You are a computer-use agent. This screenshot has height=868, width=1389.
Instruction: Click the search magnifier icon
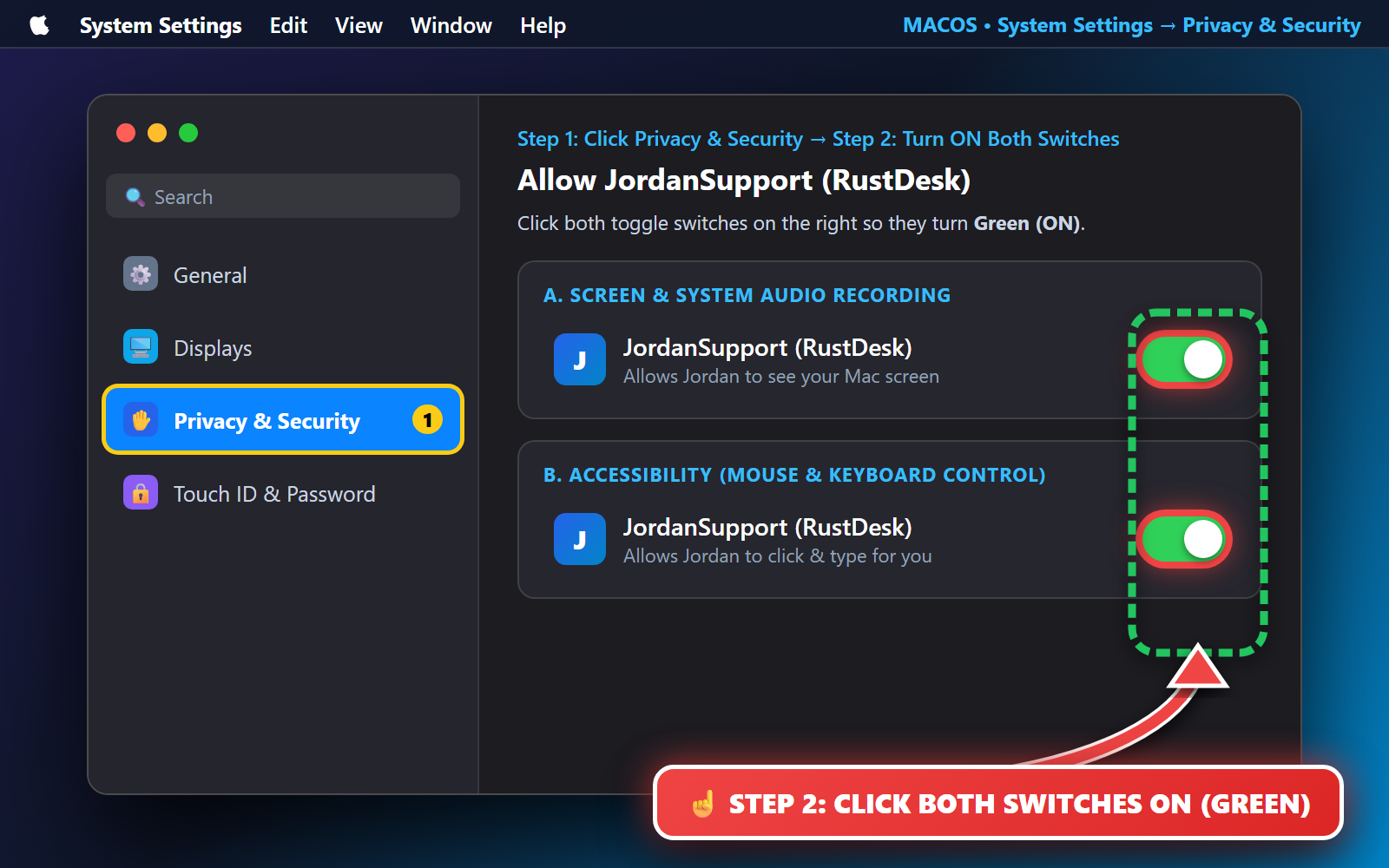click(x=135, y=197)
